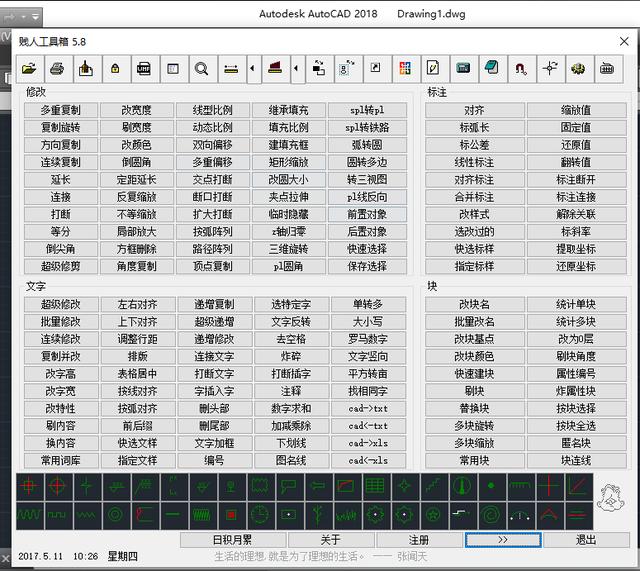Click the 三维旋转 button
Screen dimensions: 640x571
click(x=289, y=249)
